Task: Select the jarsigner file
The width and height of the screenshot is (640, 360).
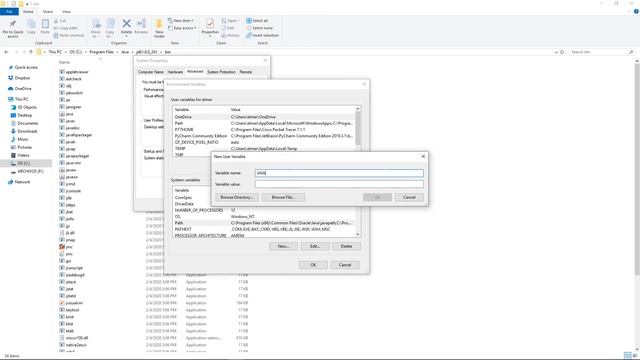Action: coord(70,107)
